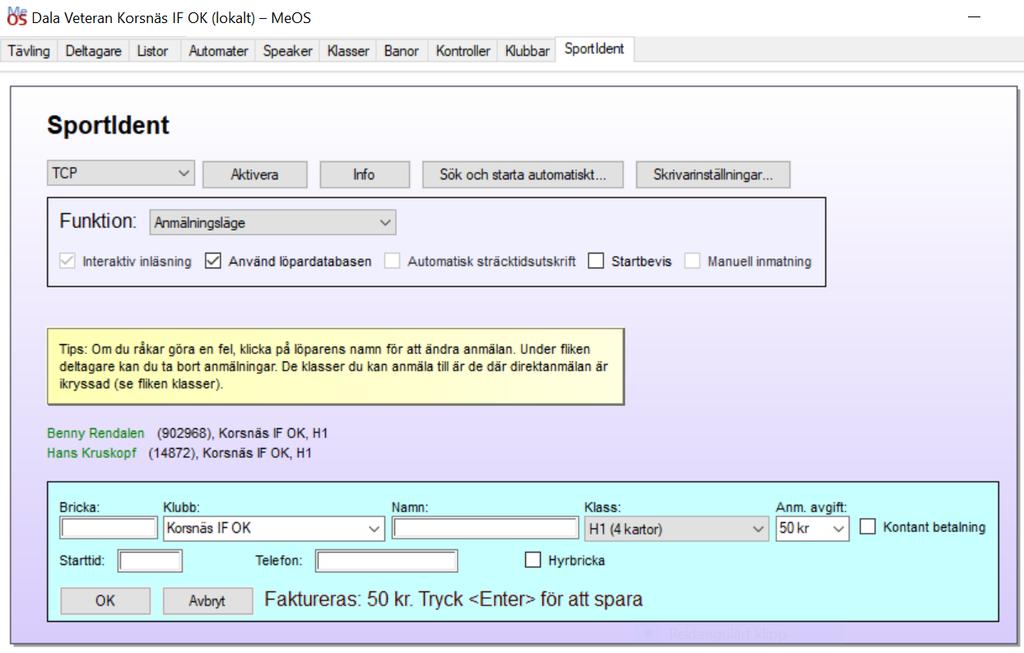Screen dimensions: 1024x653
Task: Go to the Klubbar tab
Action: [527, 51]
